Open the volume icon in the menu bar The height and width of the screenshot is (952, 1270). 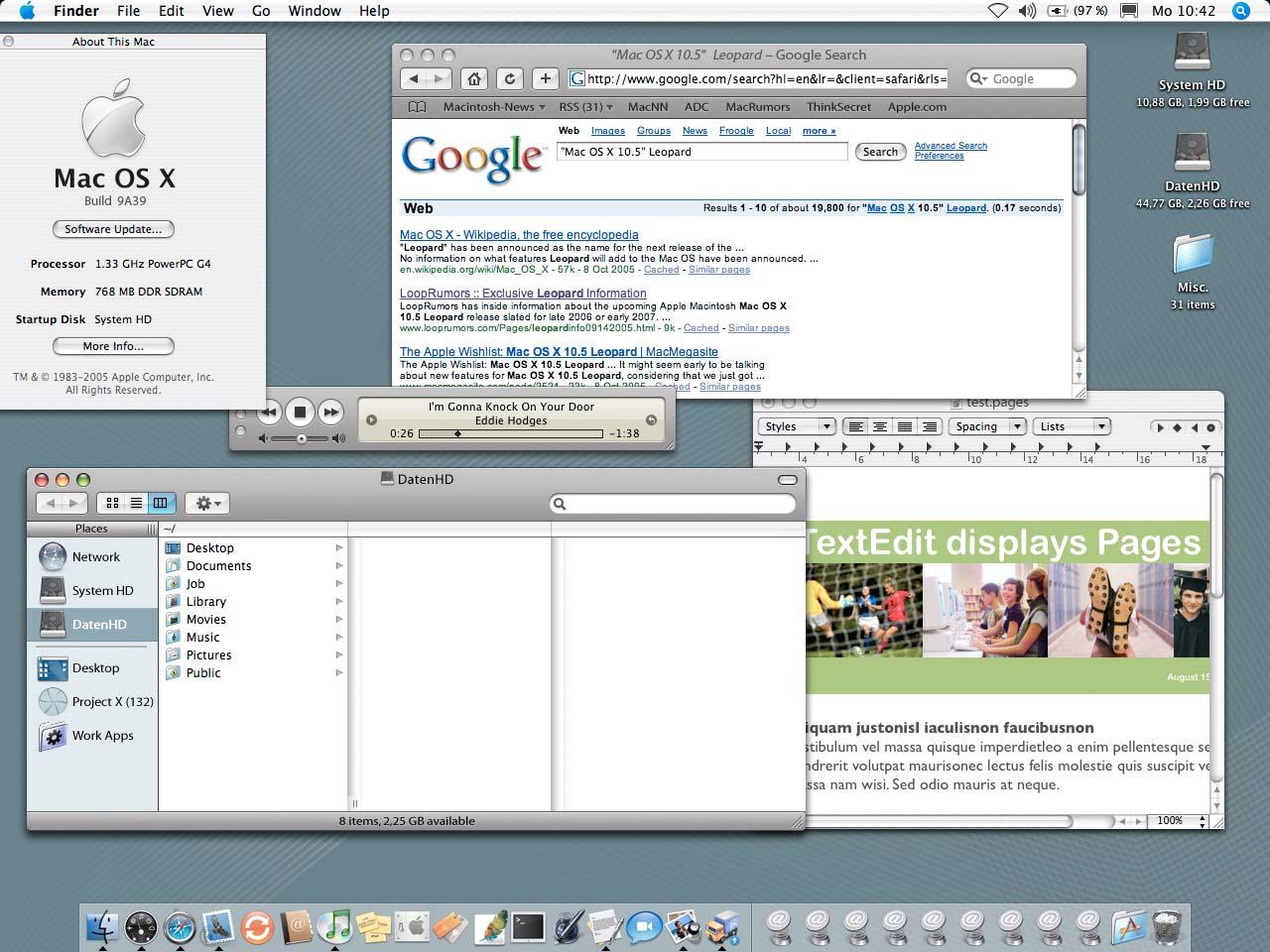coord(1027,11)
